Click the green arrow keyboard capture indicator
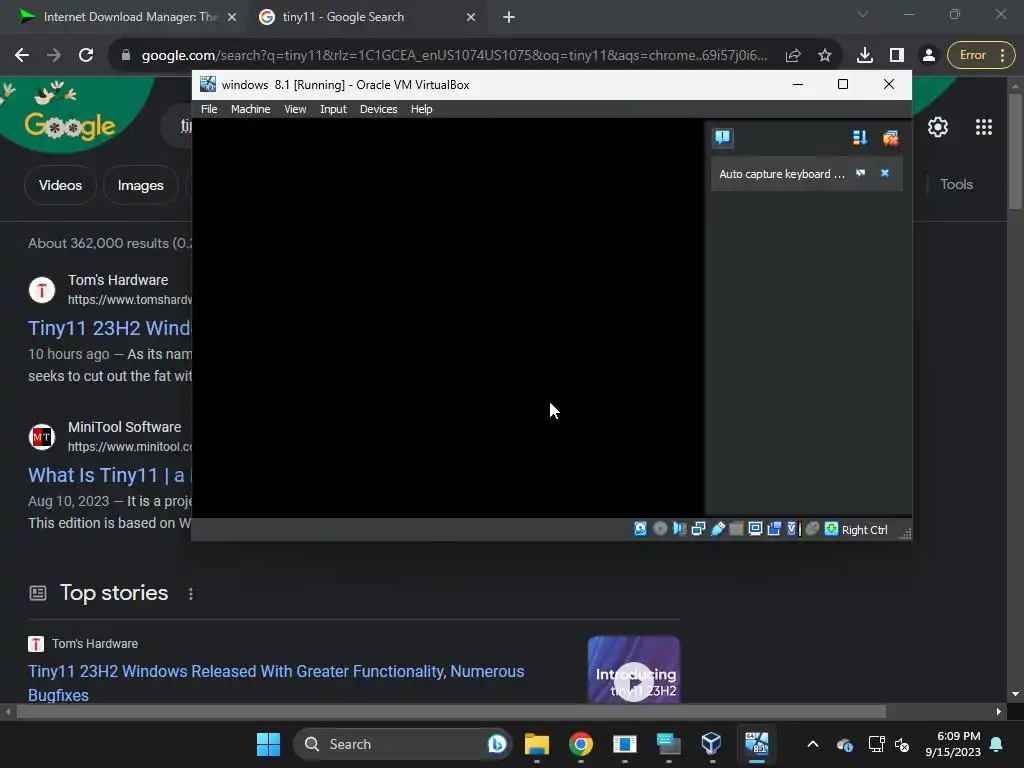1024x768 pixels. [x=831, y=529]
